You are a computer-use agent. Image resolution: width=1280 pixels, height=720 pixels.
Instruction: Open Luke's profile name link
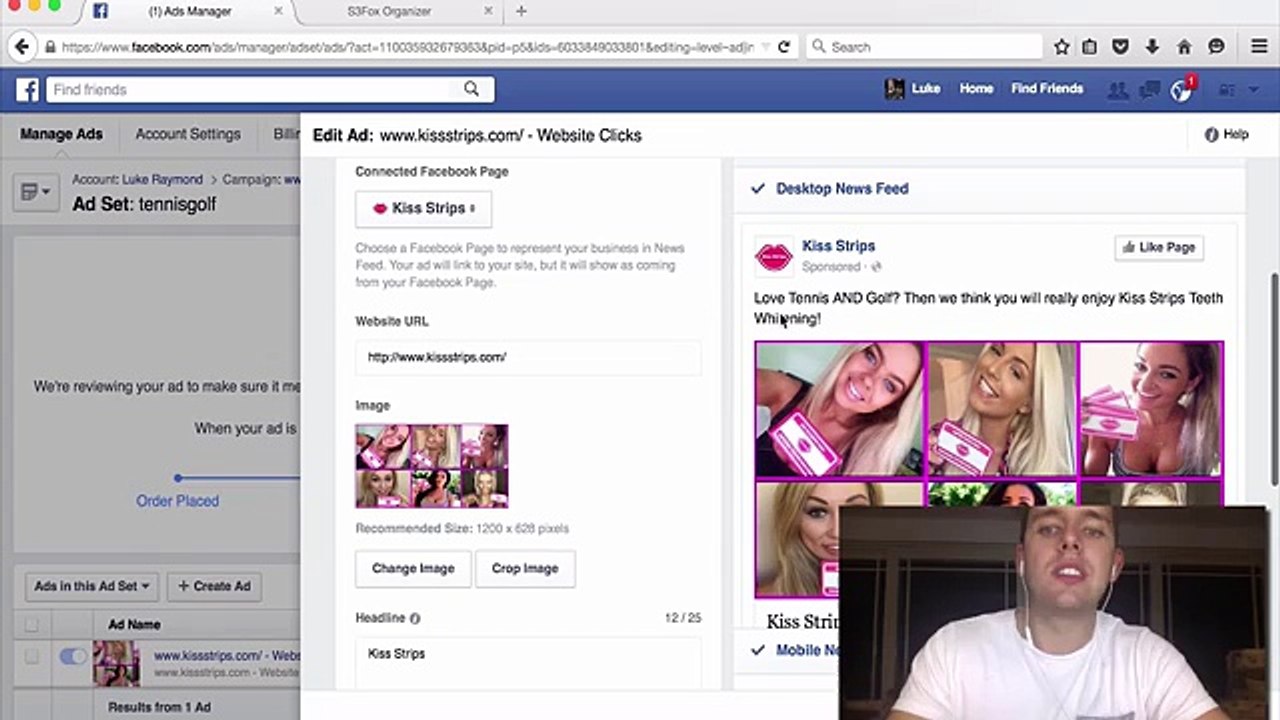926,89
